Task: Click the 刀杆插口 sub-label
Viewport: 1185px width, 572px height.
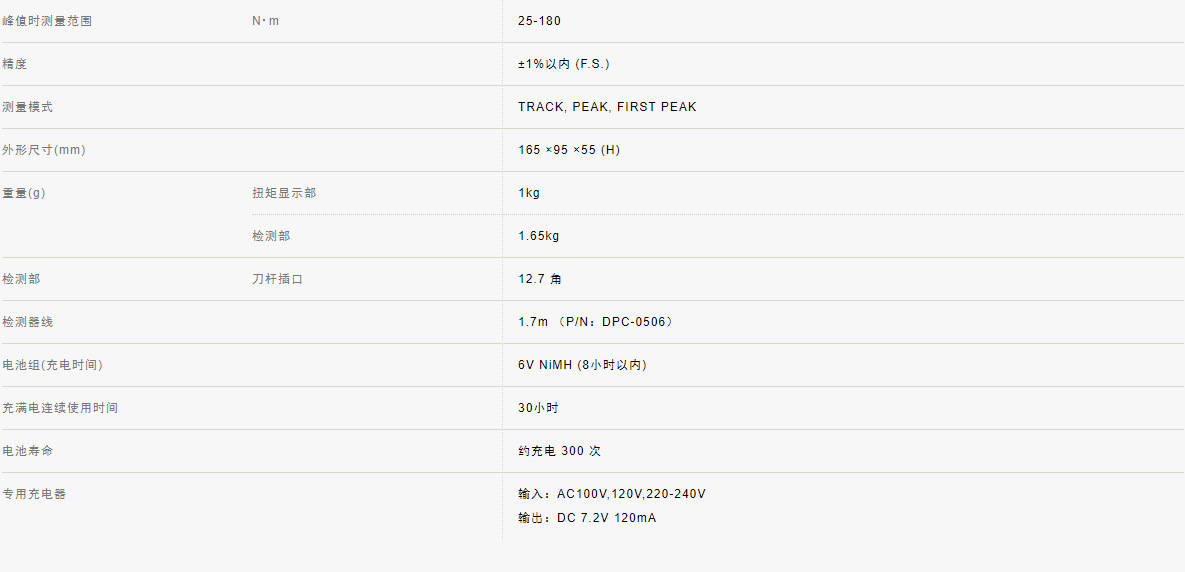Action: (x=277, y=279)
